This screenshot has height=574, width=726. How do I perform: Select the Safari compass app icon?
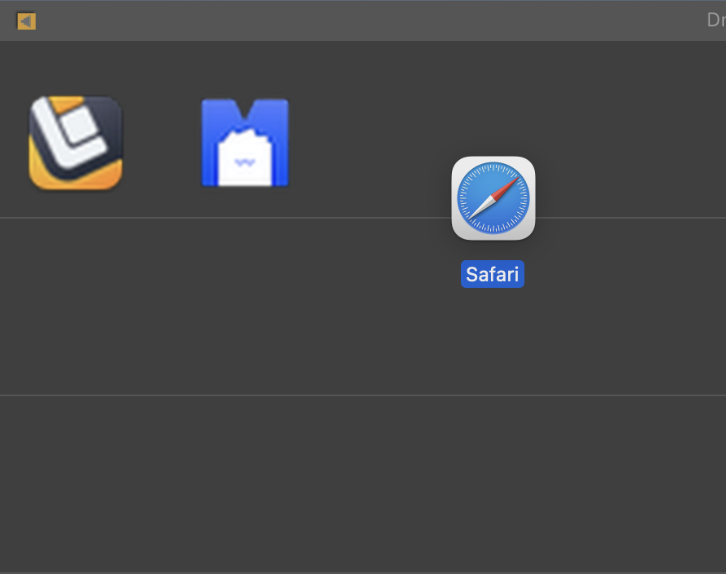coord(493,198)
